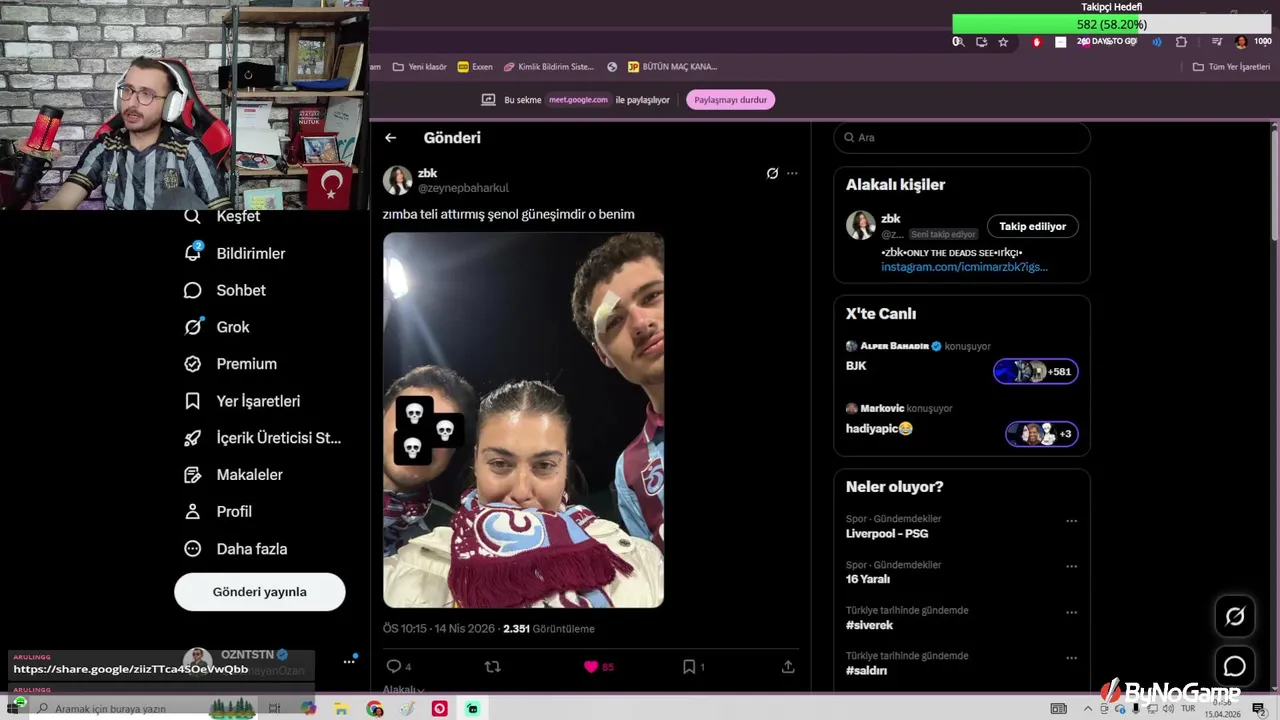Show hidden system tray icons

click(x=1088, y=709)
